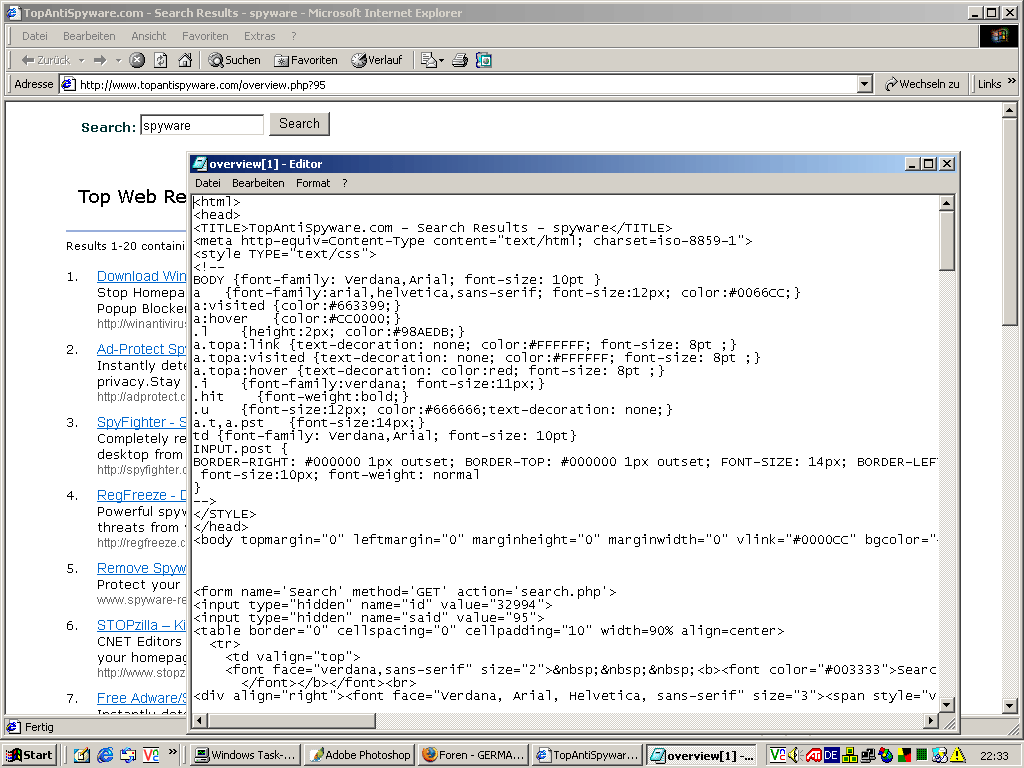Image resolution: width=1024 pixels, height=768 pixels.
Task: Click the Editor horizontal scrollbar thumb
Action: click(292, 720)
